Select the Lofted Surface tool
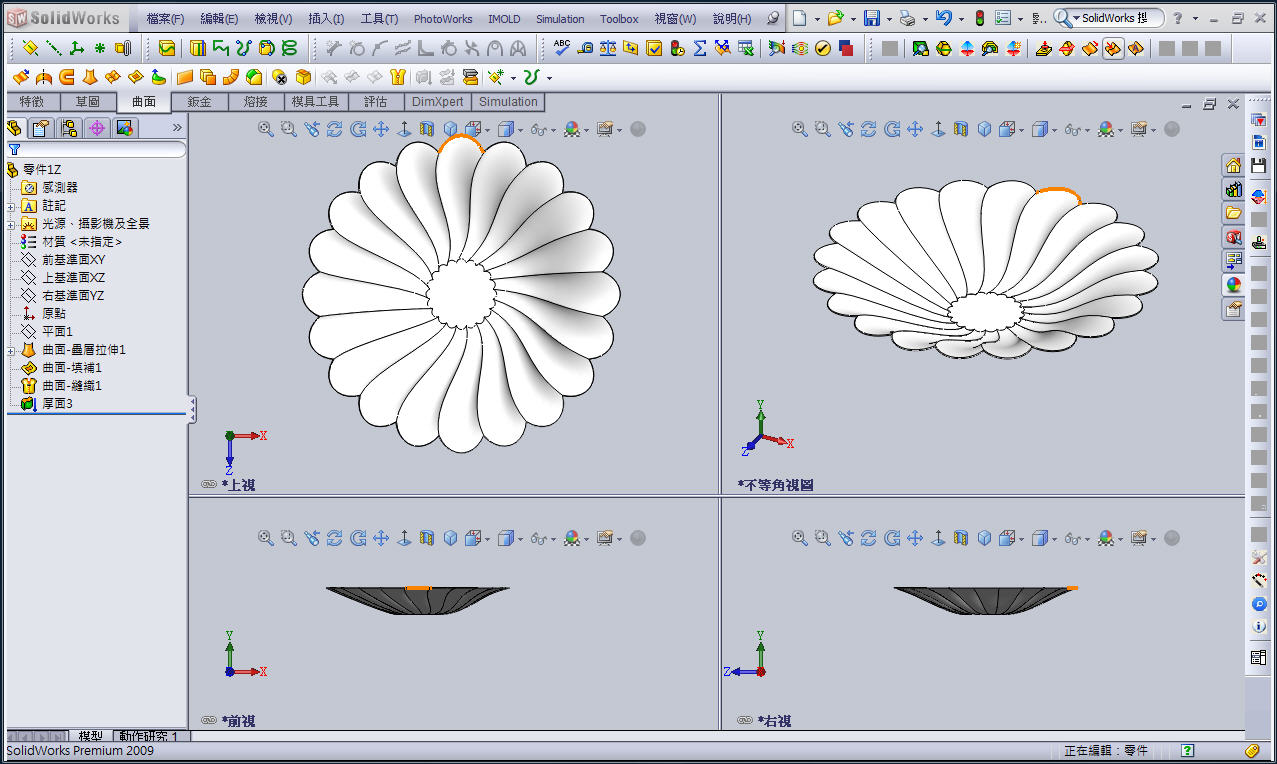This screenshot has width=1277, height=764. 89,77
